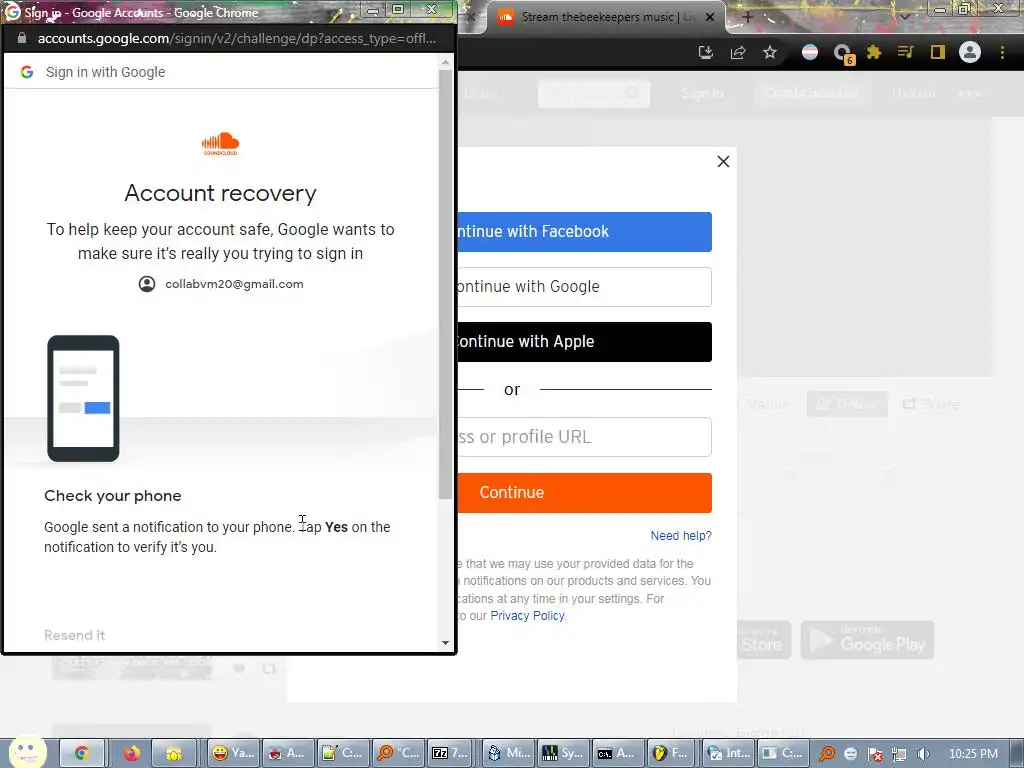The image size is (1024, 768).
Task: Toggle the Chrome side panel icon
Action: [x=938, y=52]
